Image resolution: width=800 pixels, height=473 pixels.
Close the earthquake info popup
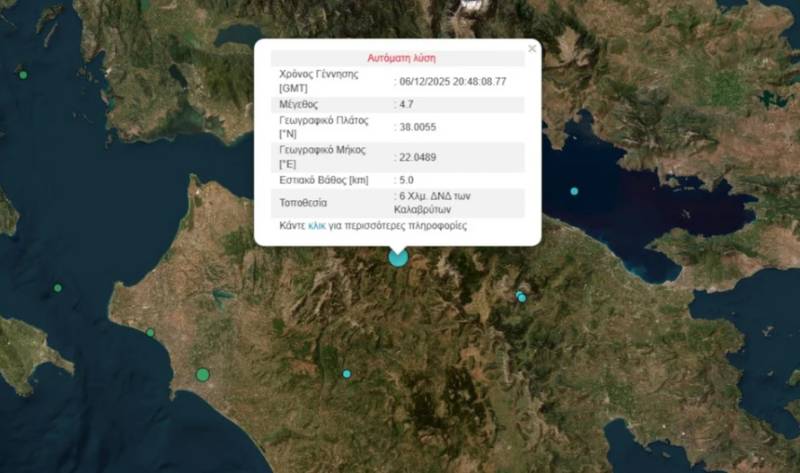531,49
